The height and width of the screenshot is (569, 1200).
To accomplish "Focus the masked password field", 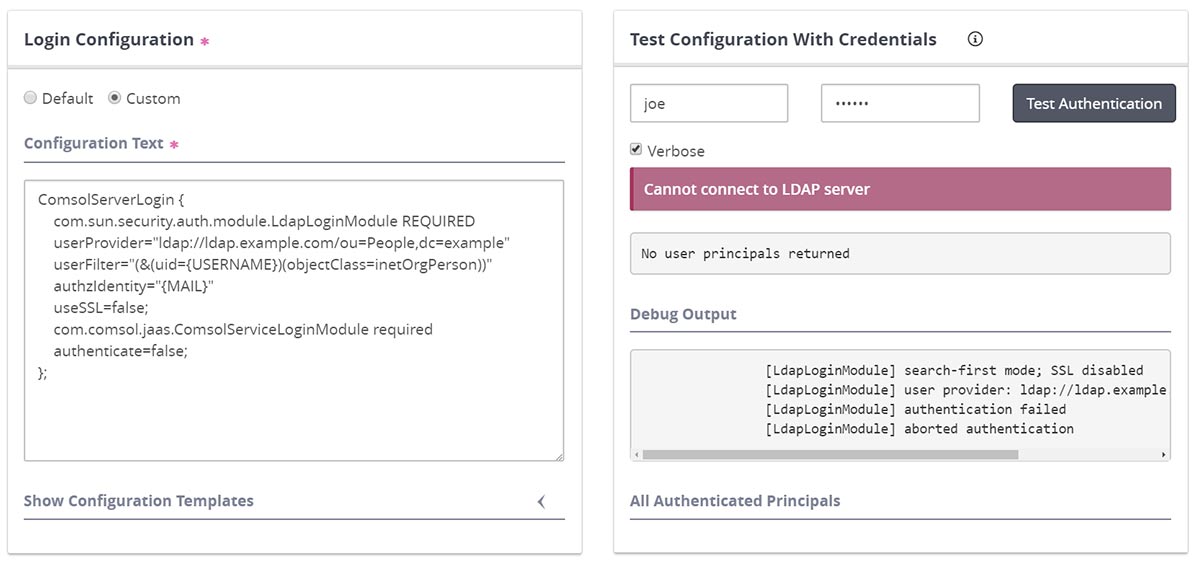I will pos(900,104).
